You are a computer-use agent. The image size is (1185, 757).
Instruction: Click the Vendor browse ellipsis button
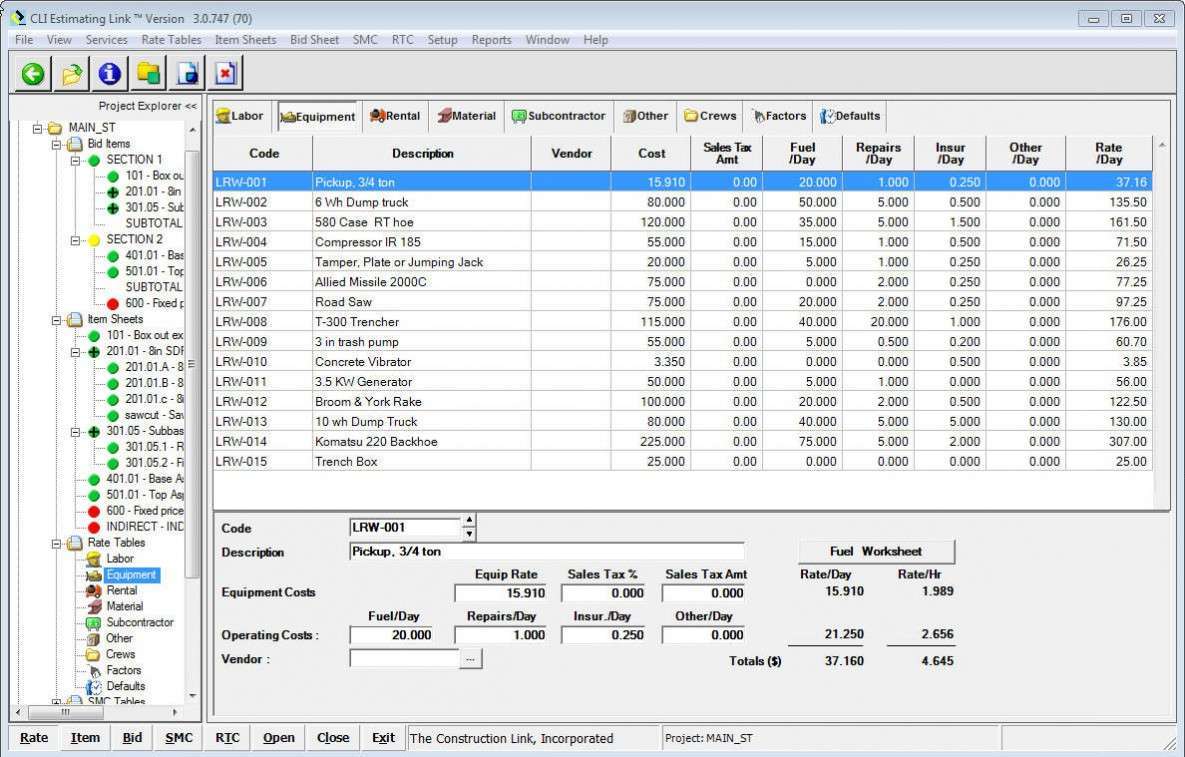tap(470, 660)
